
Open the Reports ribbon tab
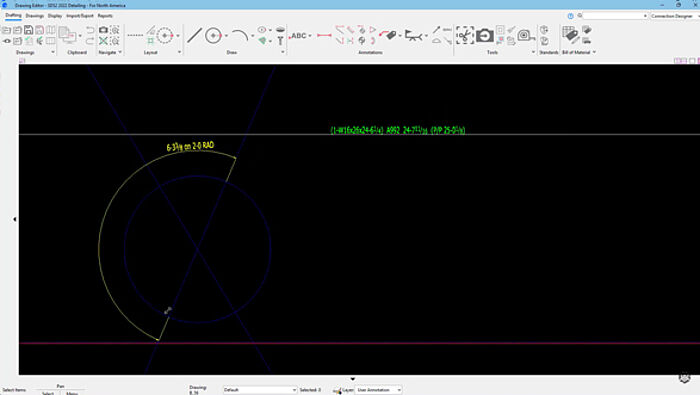tap(105, 16)
